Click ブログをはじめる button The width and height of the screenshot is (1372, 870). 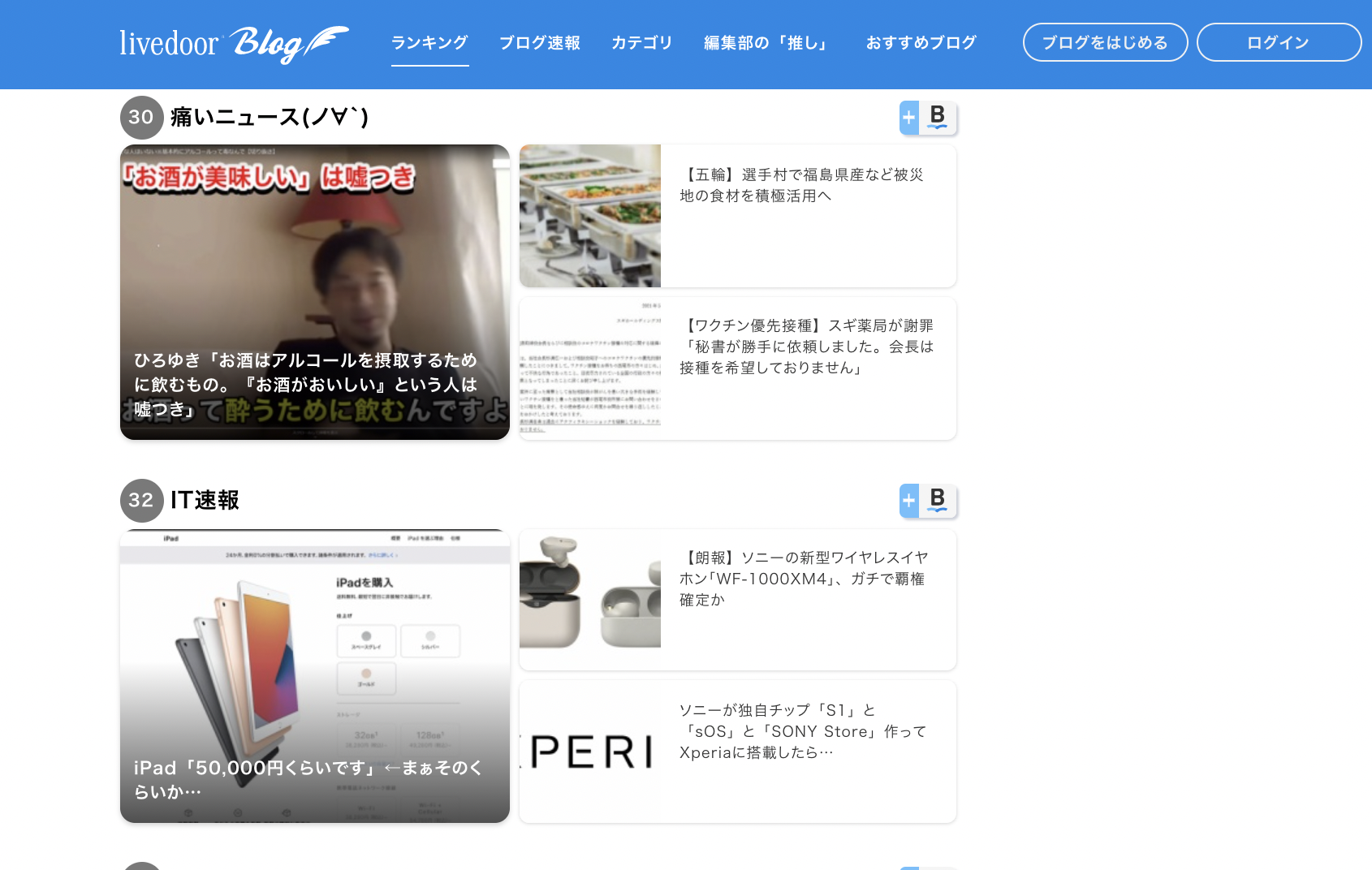pyautogui.click(x=1105, y=42)
